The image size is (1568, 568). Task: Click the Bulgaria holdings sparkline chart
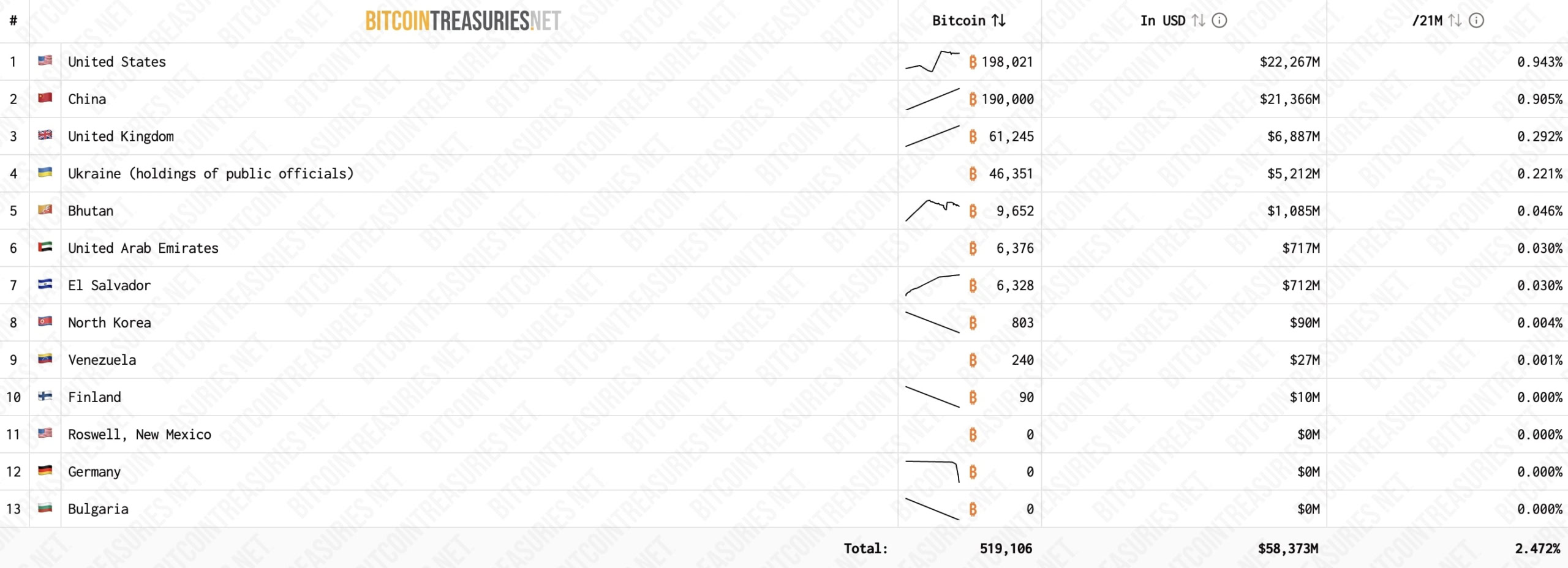932,509
